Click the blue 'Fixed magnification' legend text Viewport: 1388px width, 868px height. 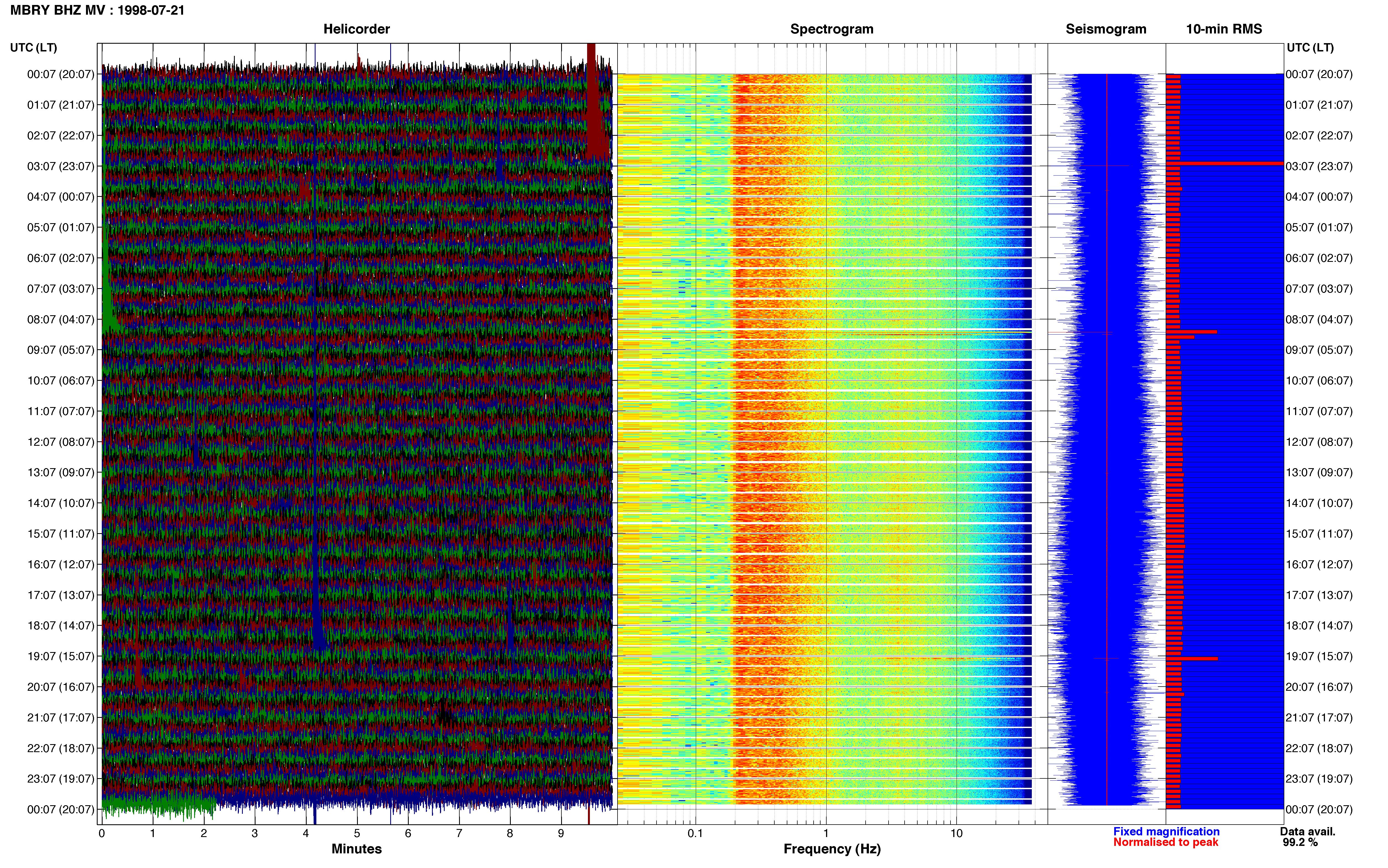pos(1166,831)
